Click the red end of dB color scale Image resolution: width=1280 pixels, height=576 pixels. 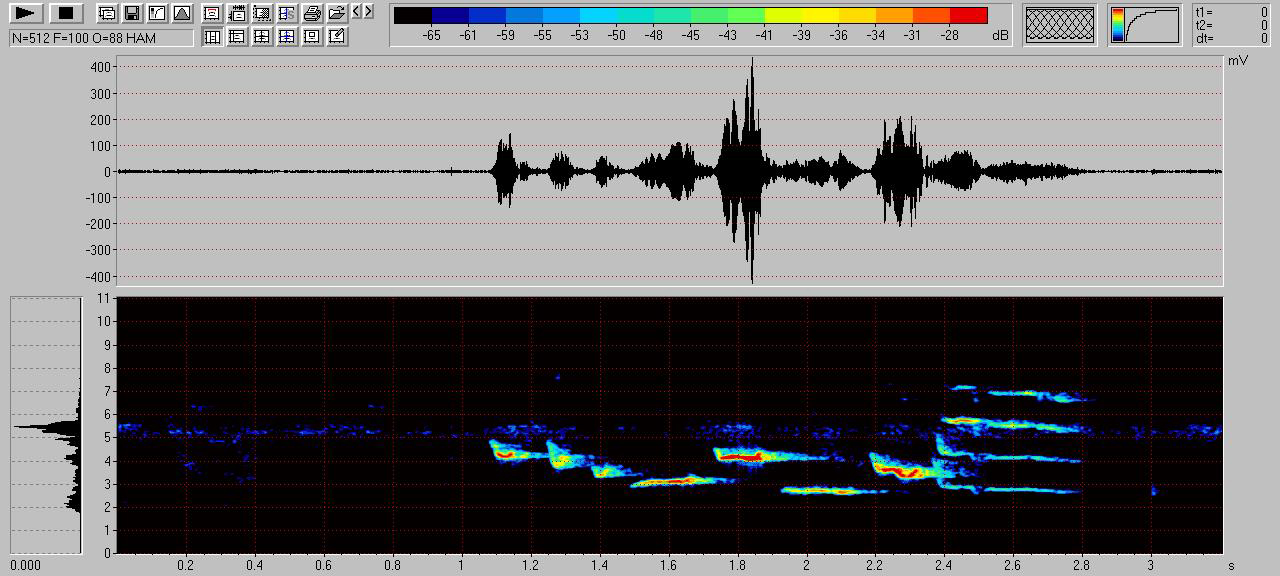click(x=968, y=15)
